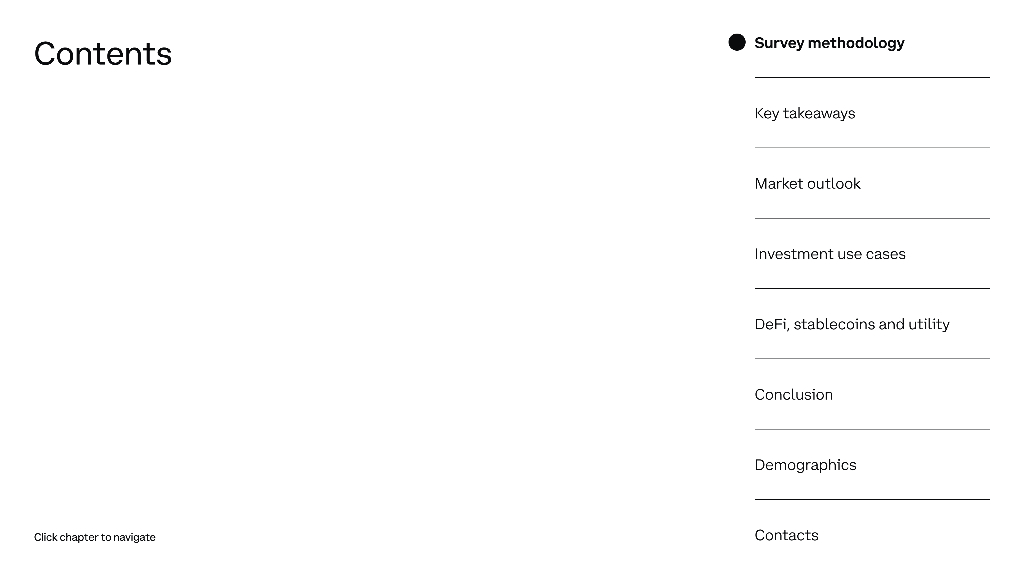The width and height of the screenshot is (1024, 576).
Task: Click the divider line under Market outlook
Action: point(872,218)
